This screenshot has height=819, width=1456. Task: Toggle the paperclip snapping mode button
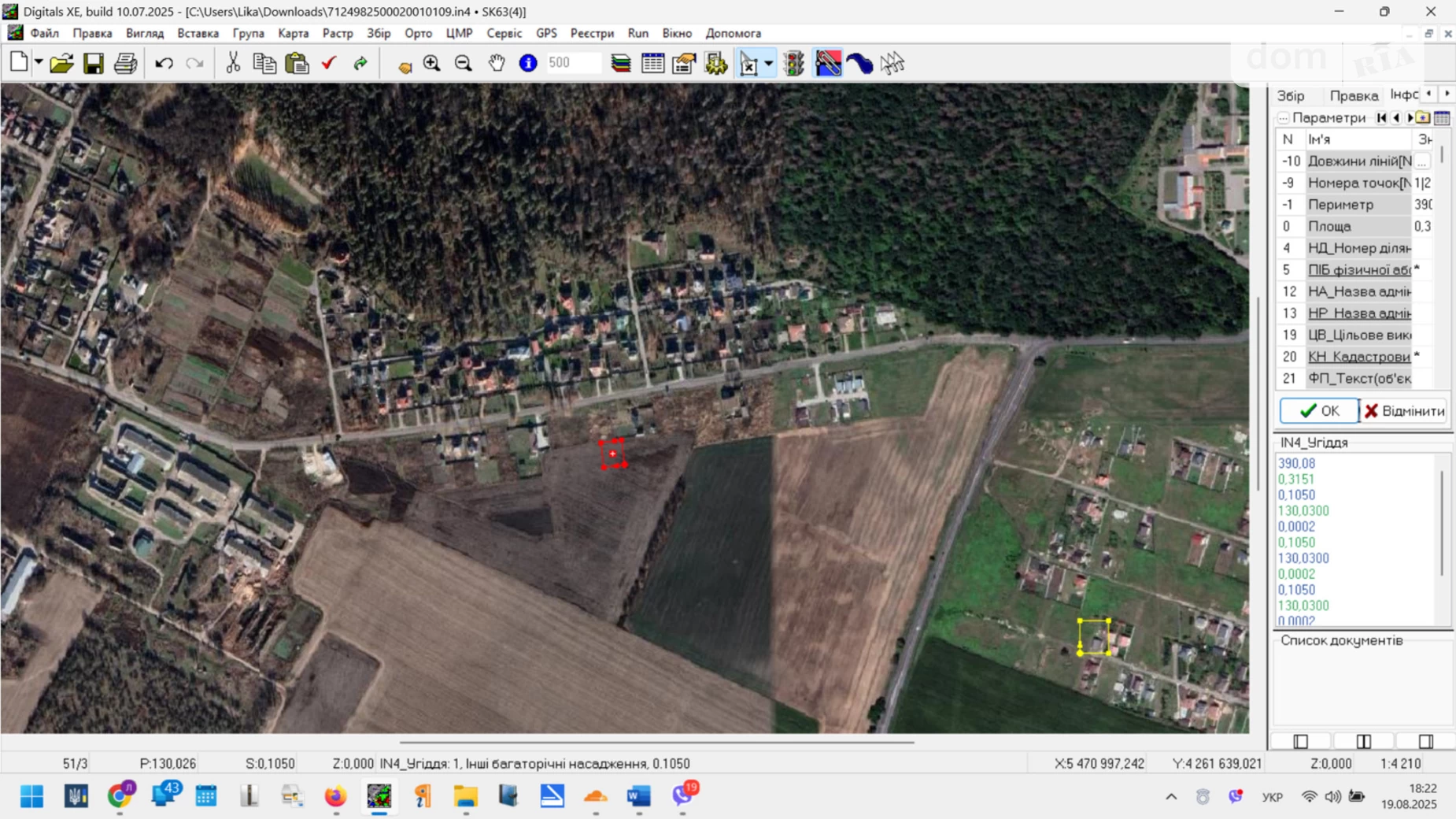(828, 63)
